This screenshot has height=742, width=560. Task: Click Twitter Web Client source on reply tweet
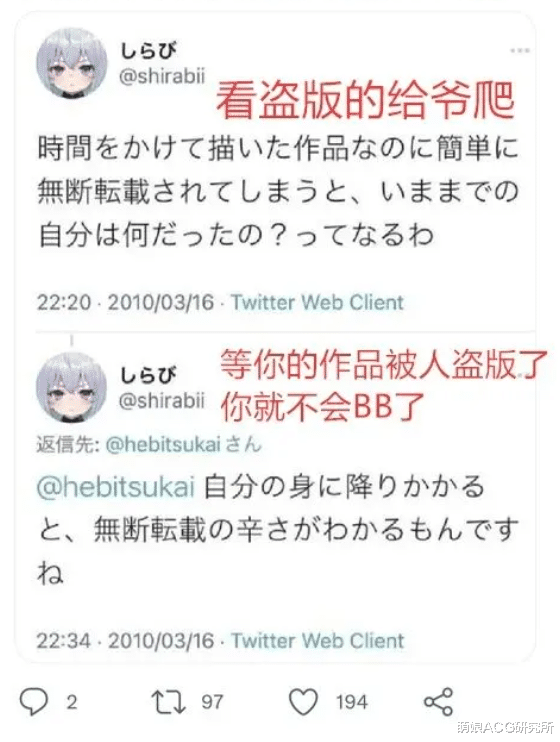[318, 641]
